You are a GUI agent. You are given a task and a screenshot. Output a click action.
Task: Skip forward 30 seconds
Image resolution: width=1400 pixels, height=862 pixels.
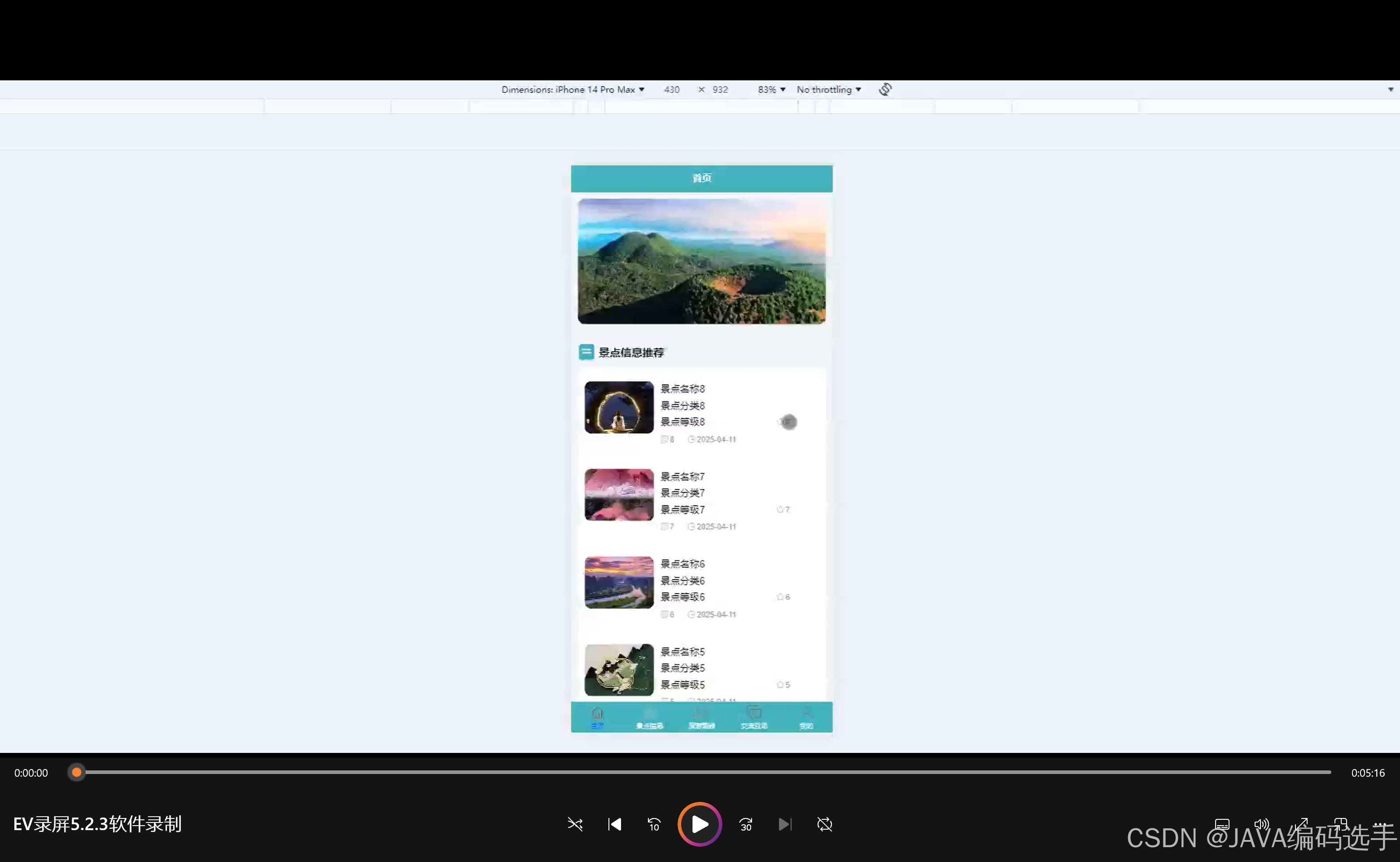745,824
